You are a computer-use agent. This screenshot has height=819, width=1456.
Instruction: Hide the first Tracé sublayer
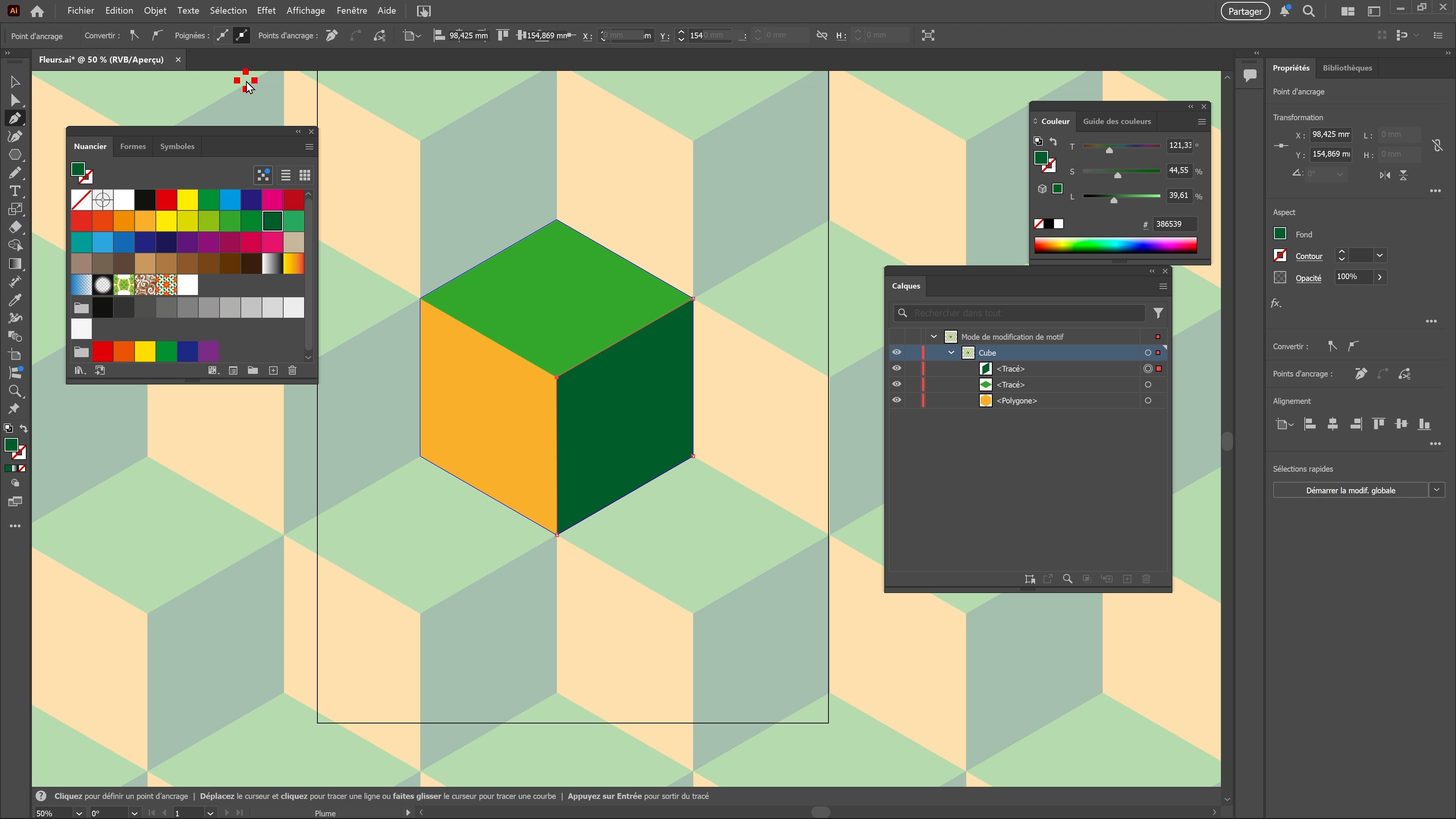point(897,369)
